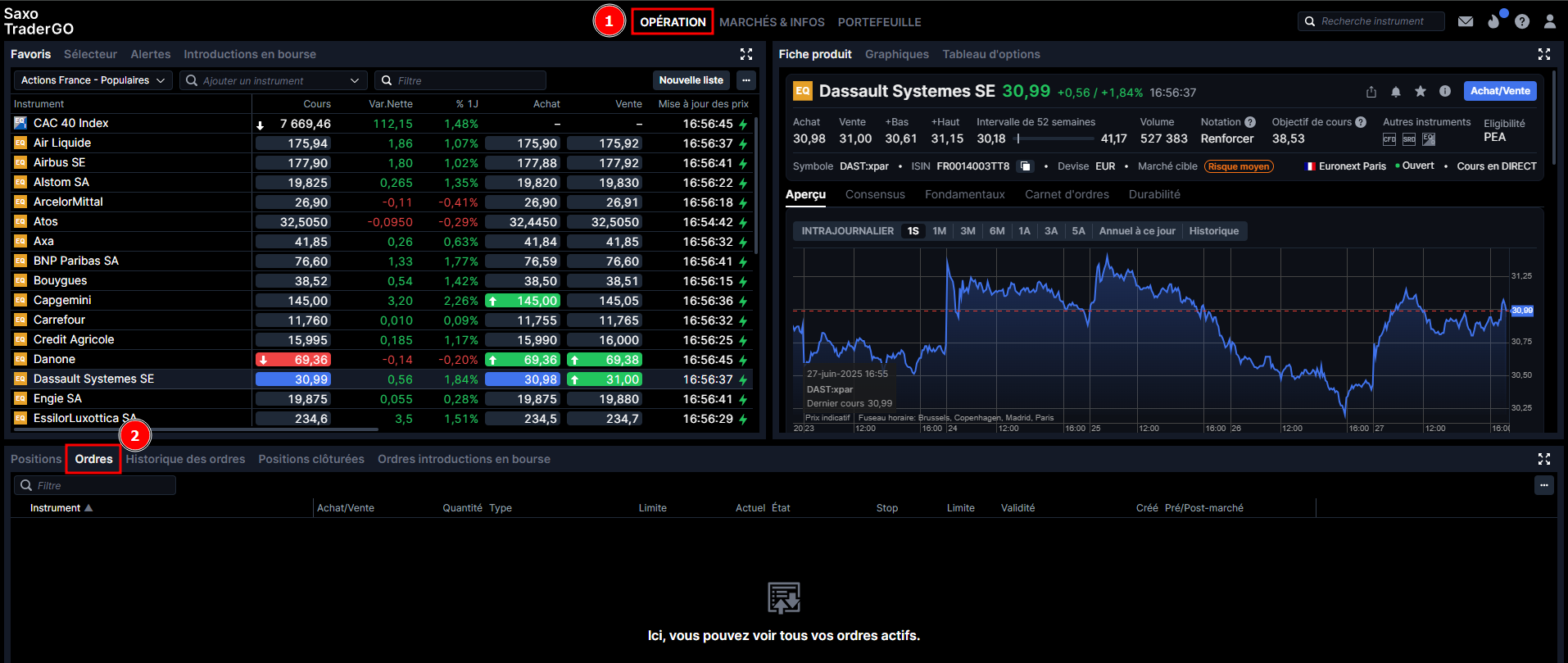The image size is (1568, 663).
Task: Click the Nouvelle liste button
Action: 691,80
